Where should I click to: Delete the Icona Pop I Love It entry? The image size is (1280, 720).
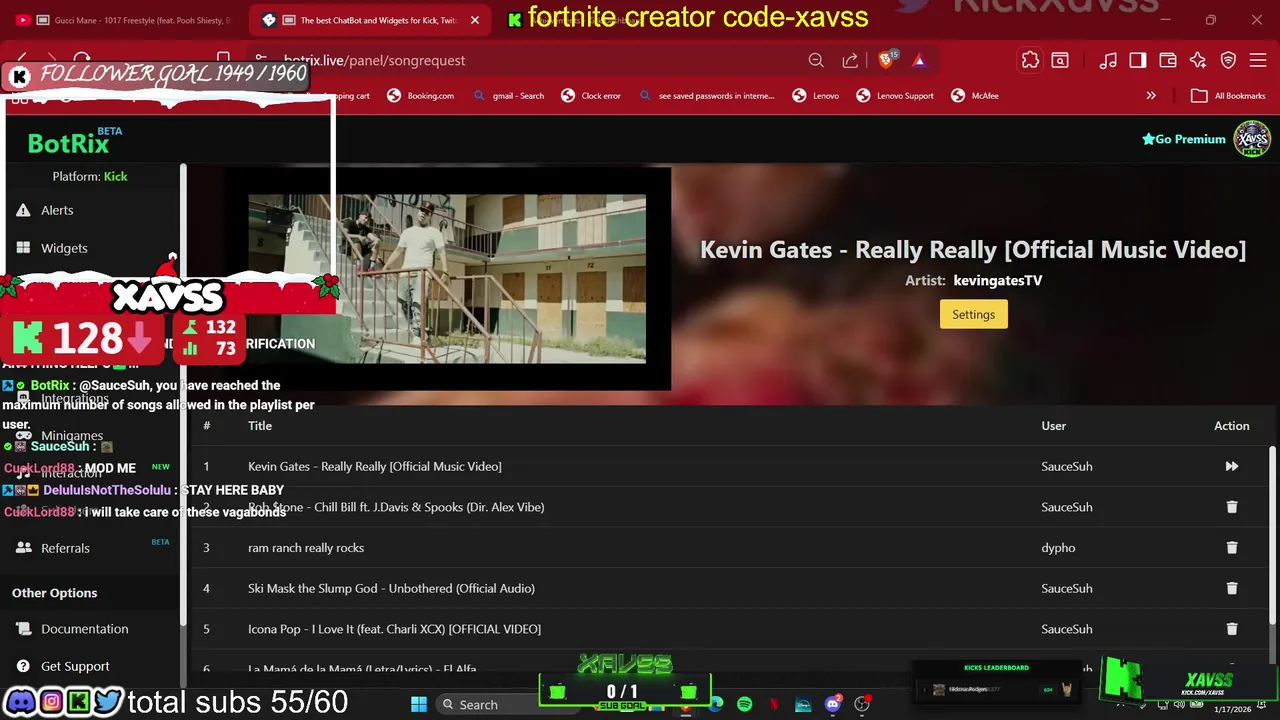click(x=1231, y=629)
